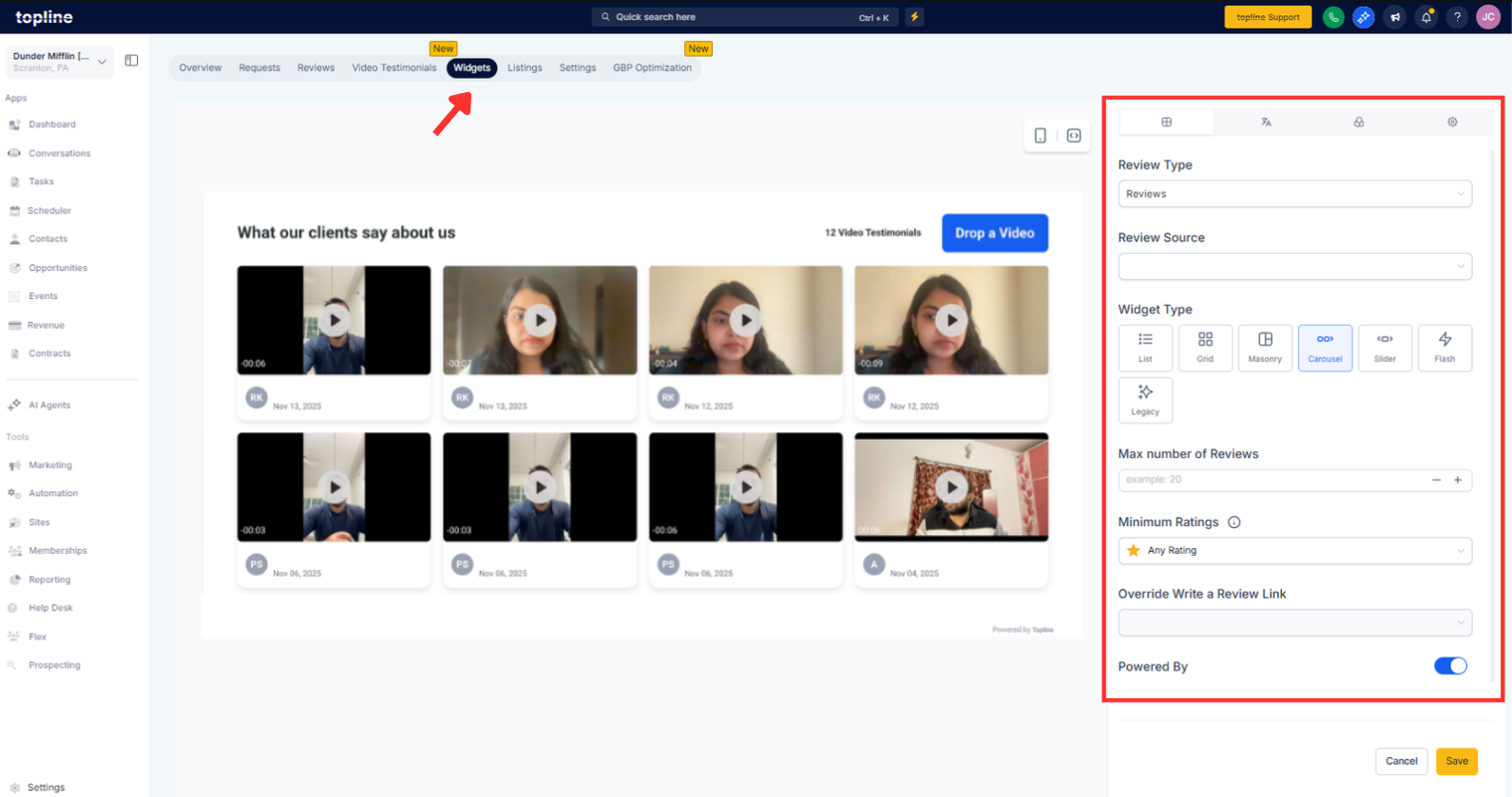Open the embed code icon
The height and width of the screenshot is (797, 1512).
pos(1074,136)
